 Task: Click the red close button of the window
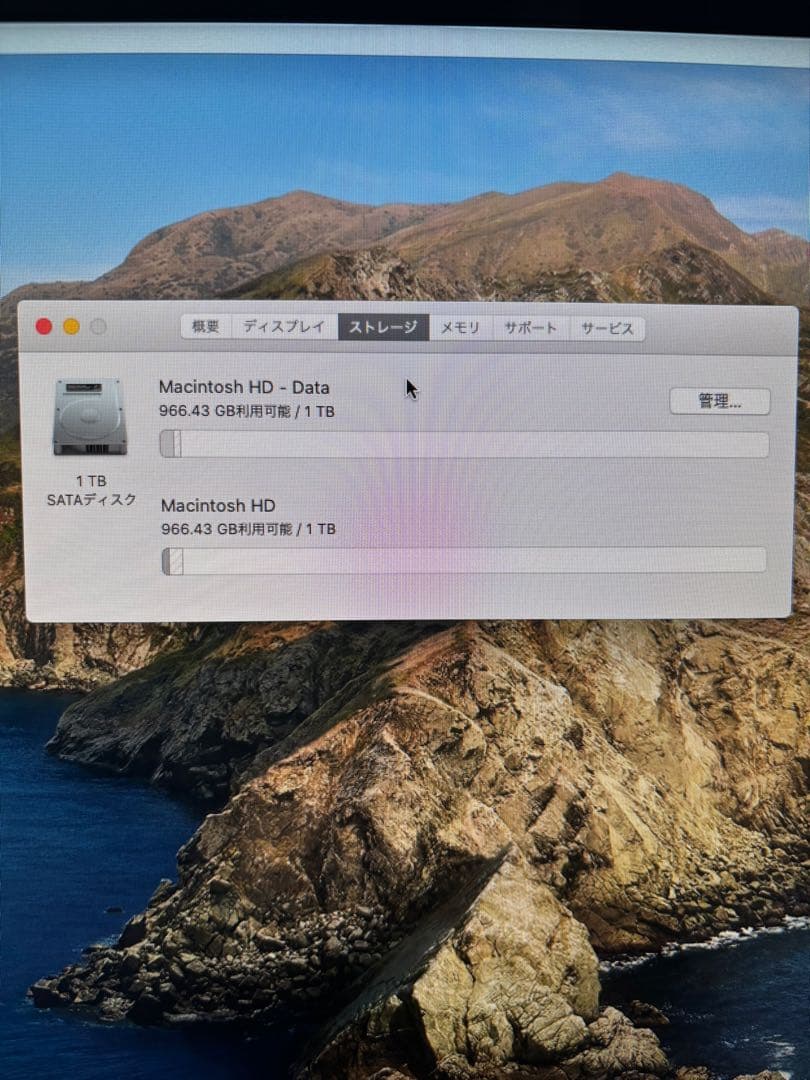click(x=44, y=326)
